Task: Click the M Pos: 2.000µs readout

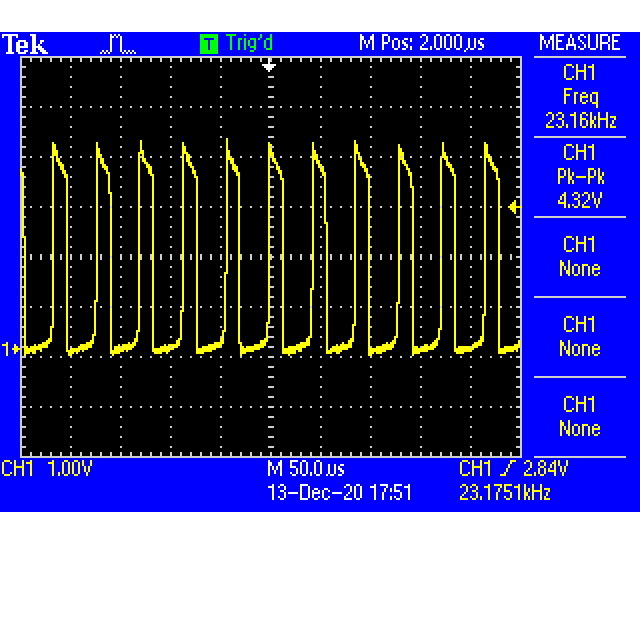Action: (x=422, y=43)
